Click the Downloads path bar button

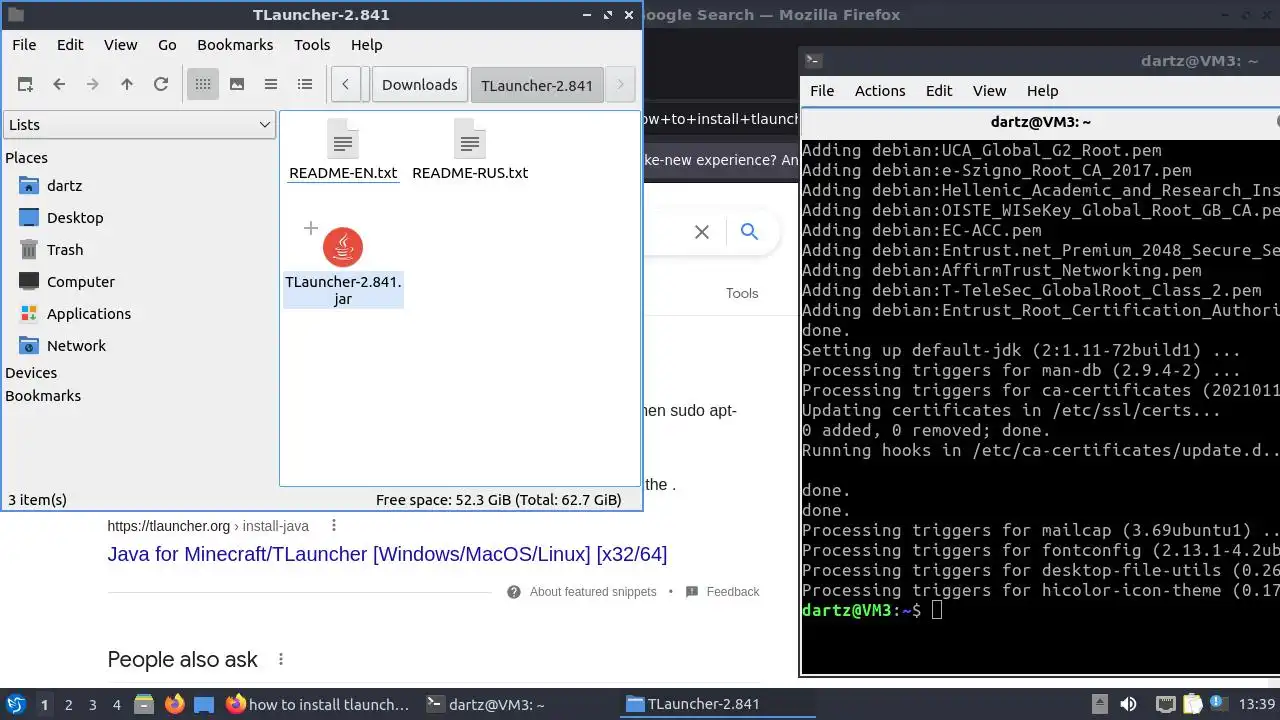tap(419, 85)
